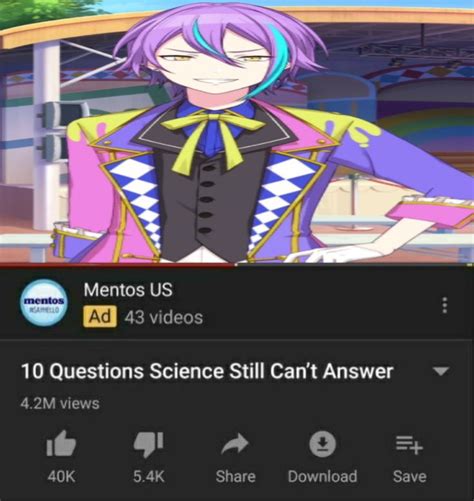Click the 40K likes count
This screenshot has height=501, width=474.
(61, 476)
